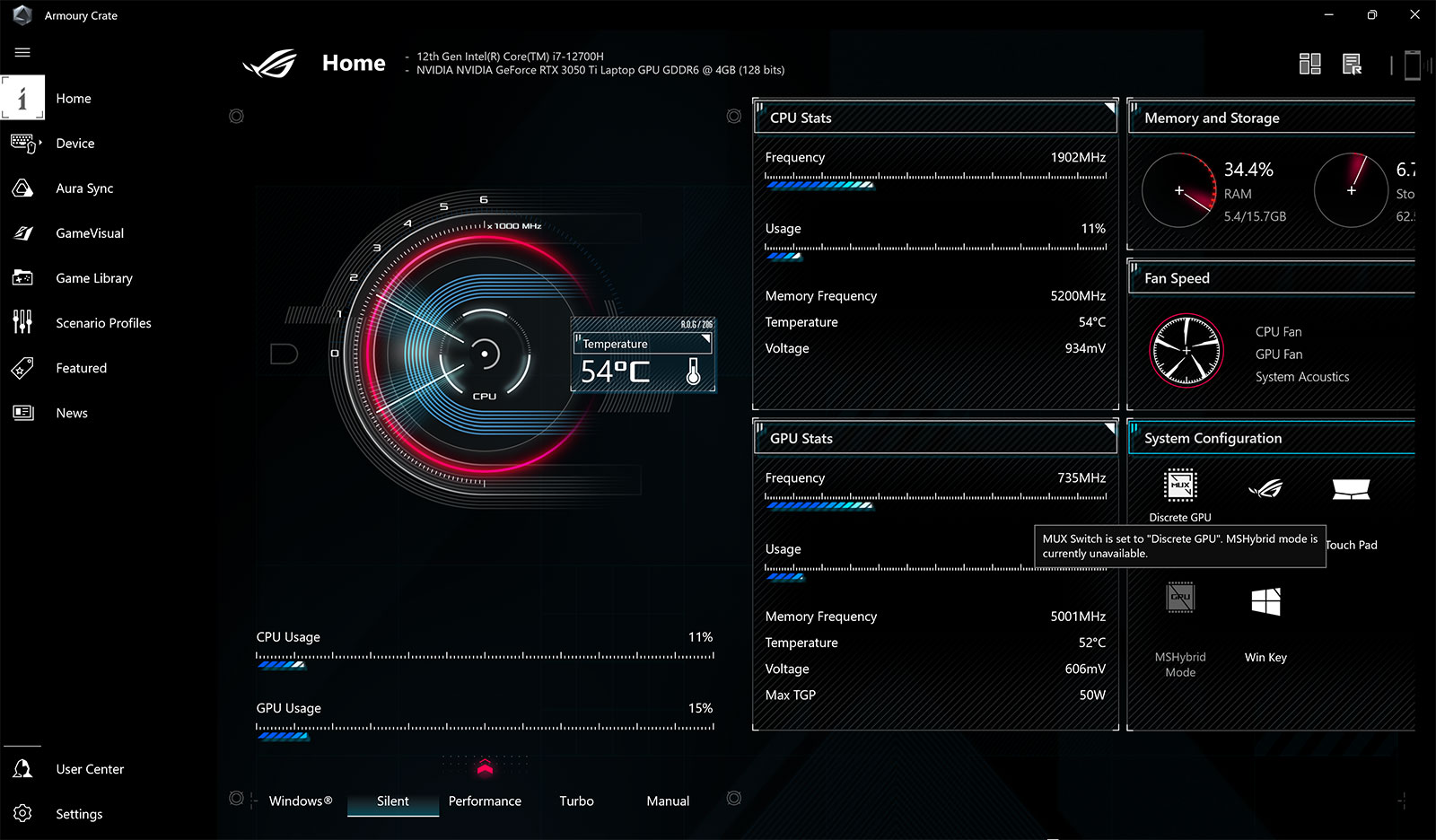Click the System Configuration panel header
1436x840 pixels.
pyautogui.click(x=1272, y=438)
